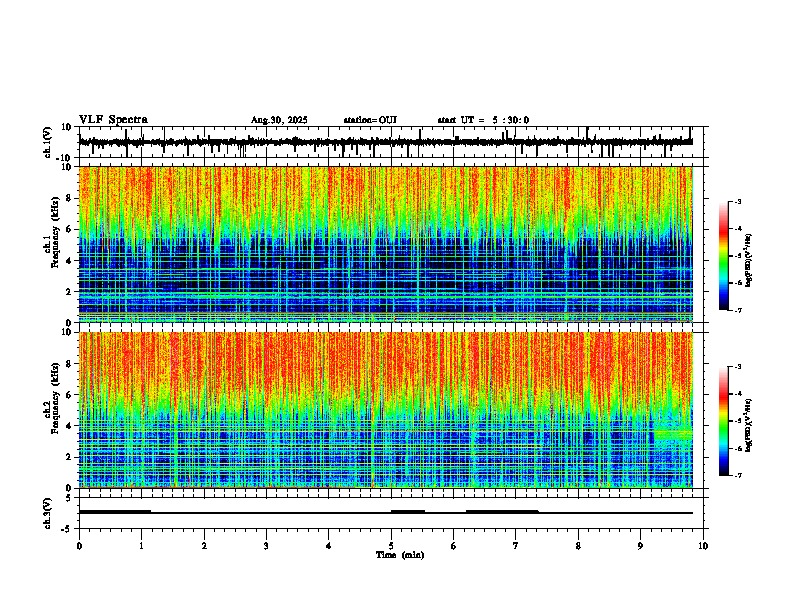Click the ch.1(V) waveform axis label
792x612 pixels.
click(x=48, y=142)
